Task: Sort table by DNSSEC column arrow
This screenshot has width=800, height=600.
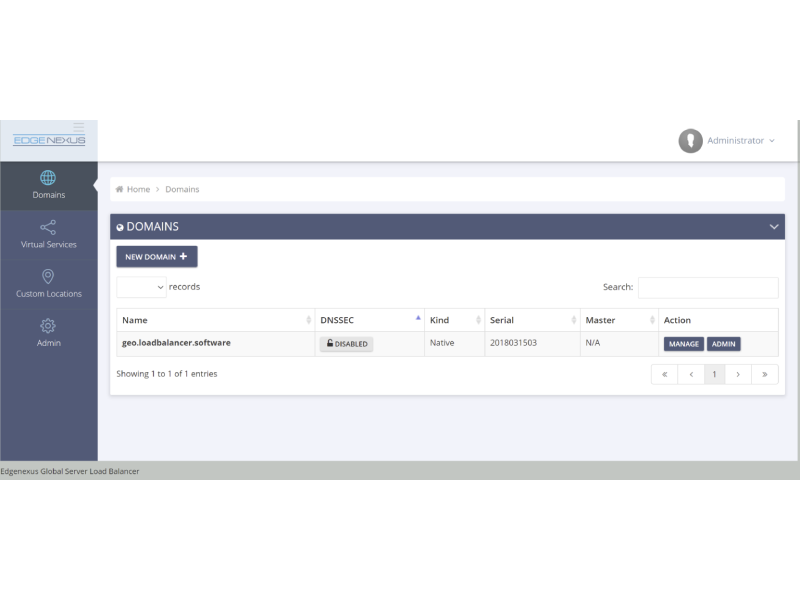Action: [418, 318]
